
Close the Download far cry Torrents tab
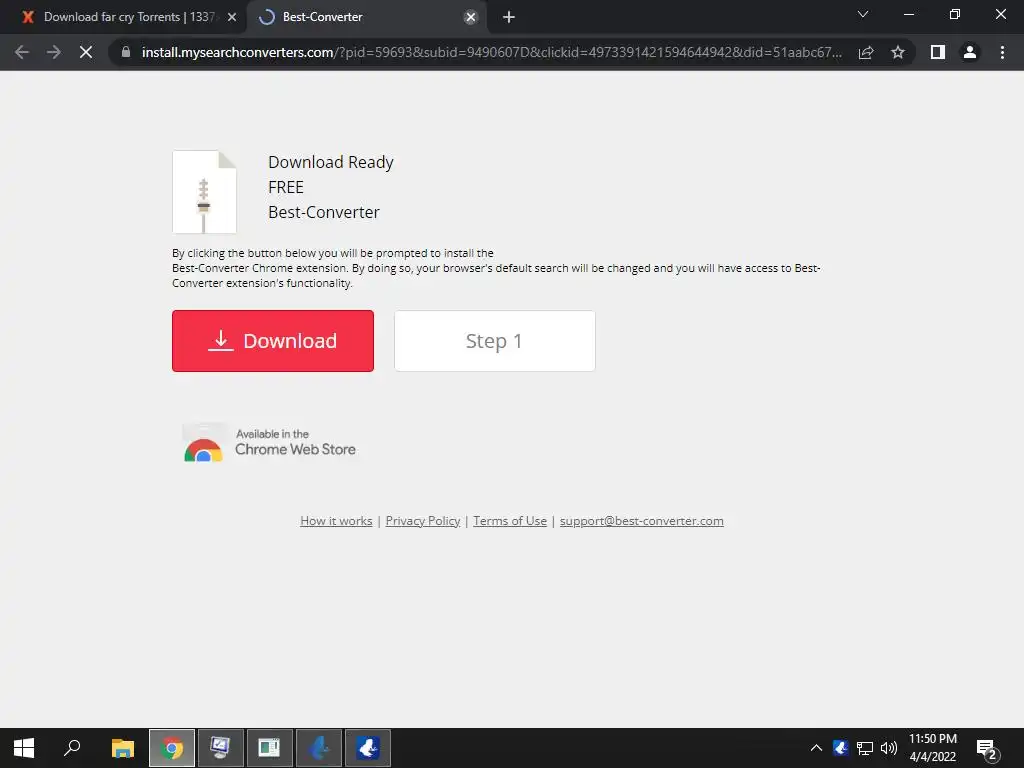(x=232, y=18)
